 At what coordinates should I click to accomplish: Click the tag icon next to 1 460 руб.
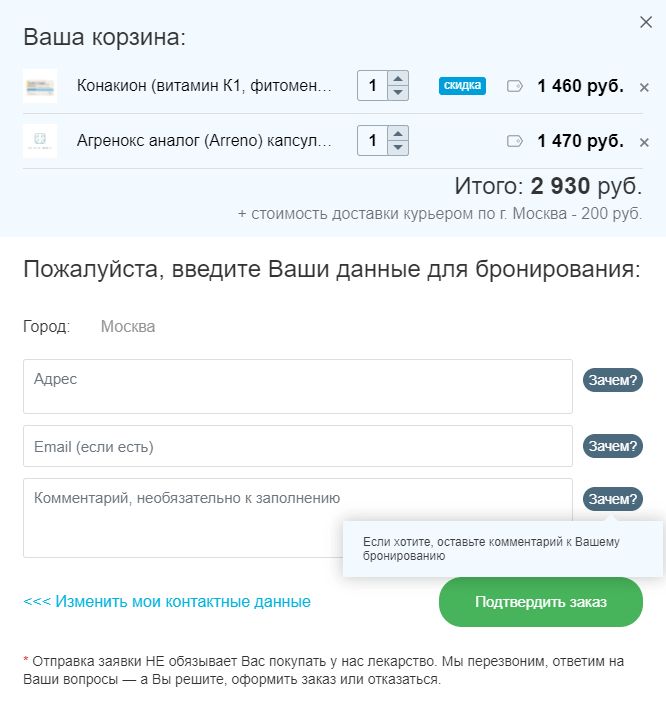tap(515, 86)
